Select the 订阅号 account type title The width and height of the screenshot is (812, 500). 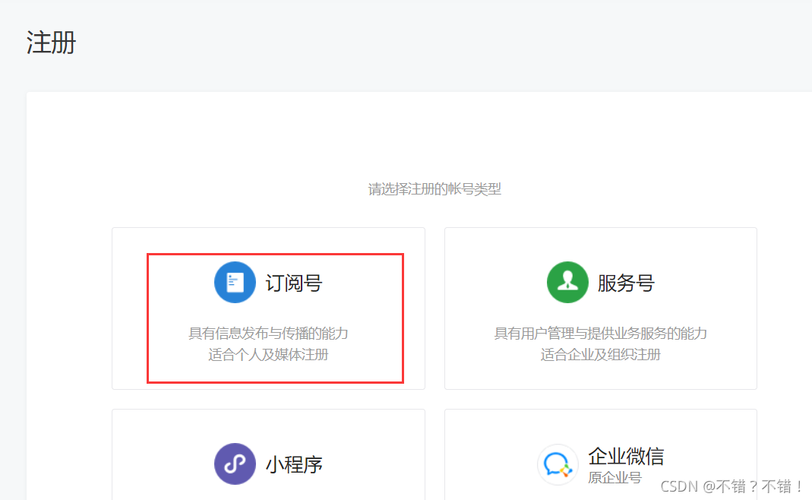click(294, 283)
